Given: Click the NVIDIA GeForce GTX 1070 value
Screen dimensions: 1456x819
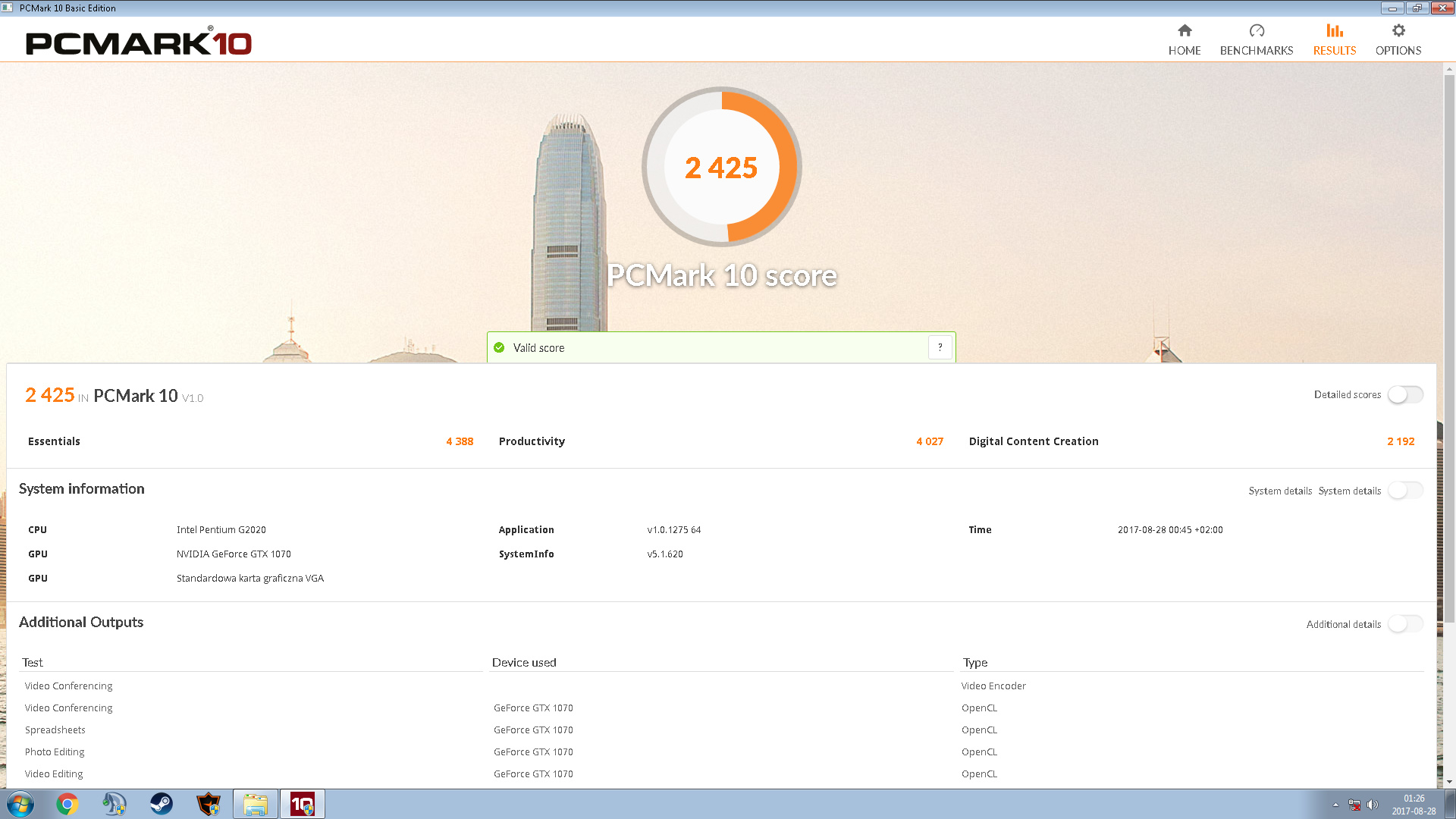Looking at the screenshot, I should point(234,554).
